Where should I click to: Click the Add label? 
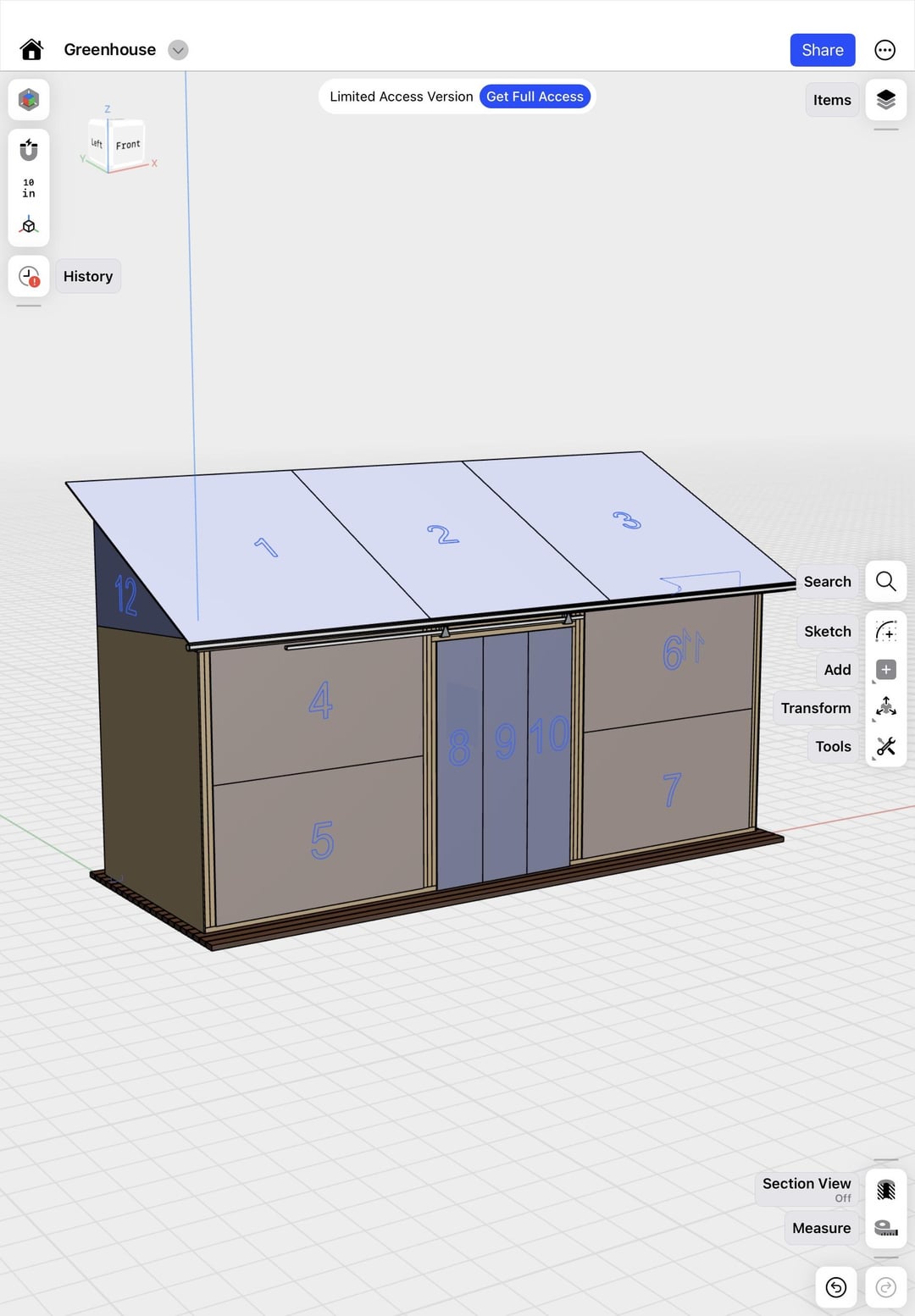837,670
